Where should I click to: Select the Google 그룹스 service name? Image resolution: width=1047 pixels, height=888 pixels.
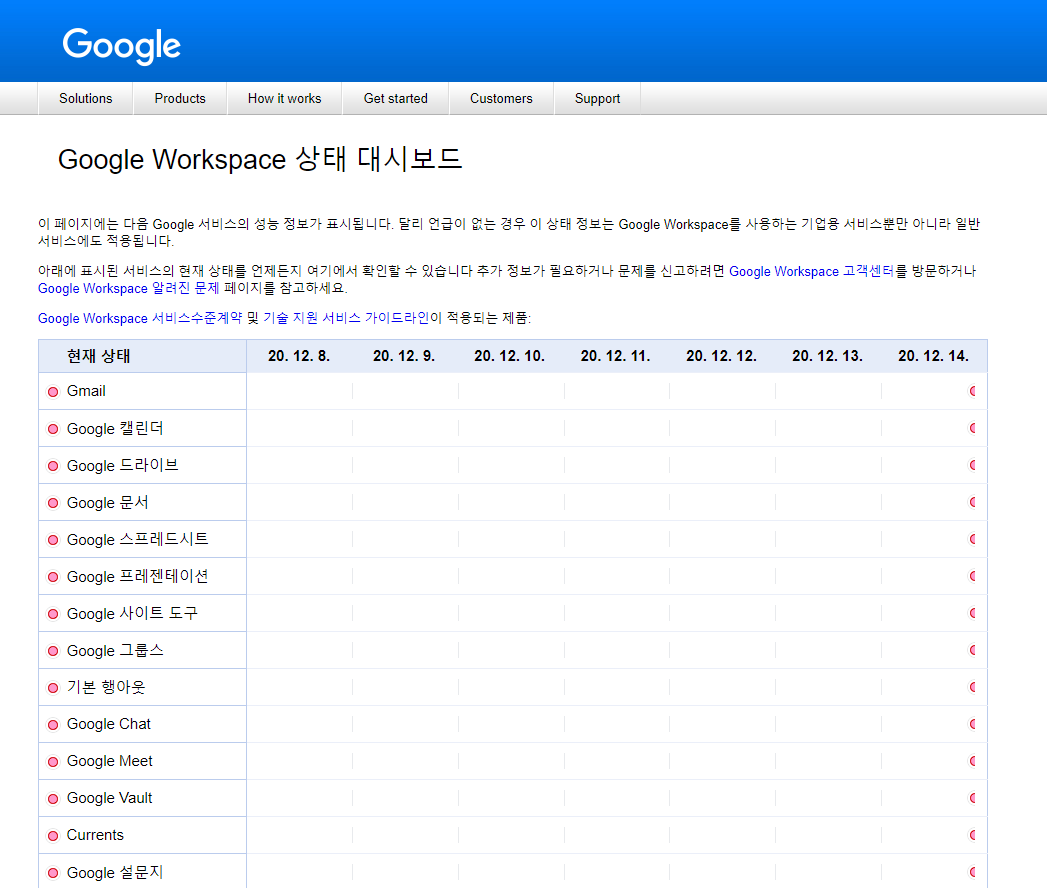[115, 650]
